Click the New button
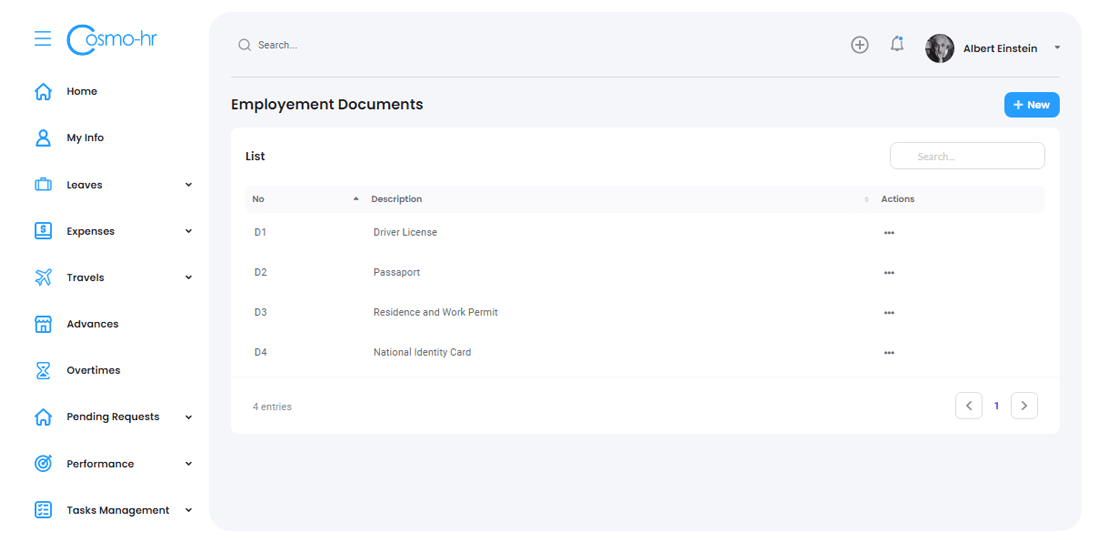The image size is (1114, 540). pos(1031,105)
